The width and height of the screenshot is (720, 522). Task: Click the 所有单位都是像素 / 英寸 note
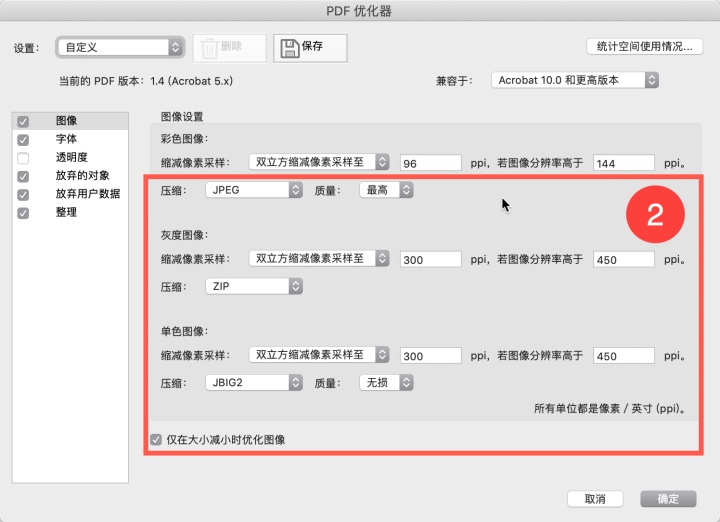tap(610, 409)
